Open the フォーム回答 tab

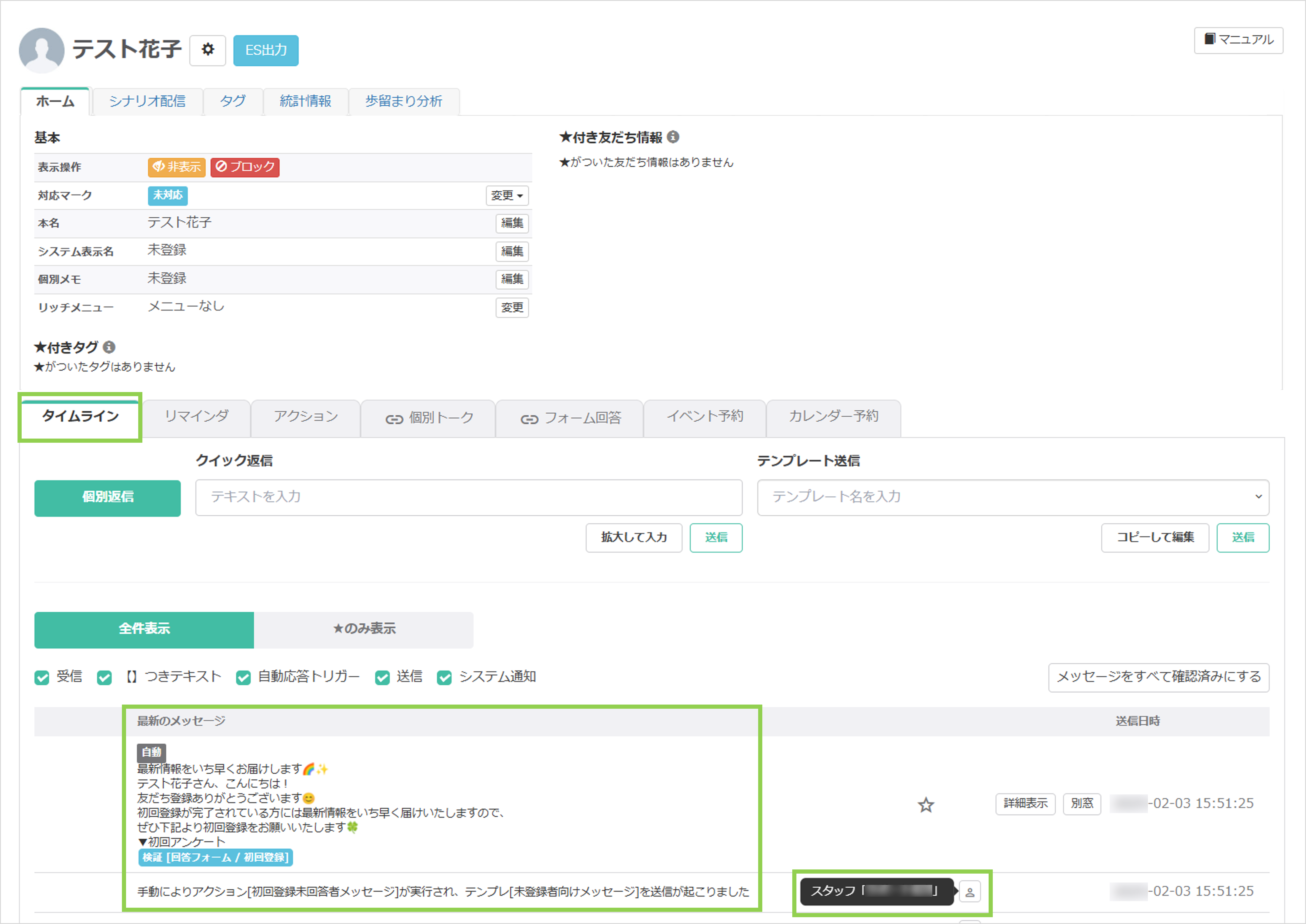pyautogui.click(x=570, y=418)
